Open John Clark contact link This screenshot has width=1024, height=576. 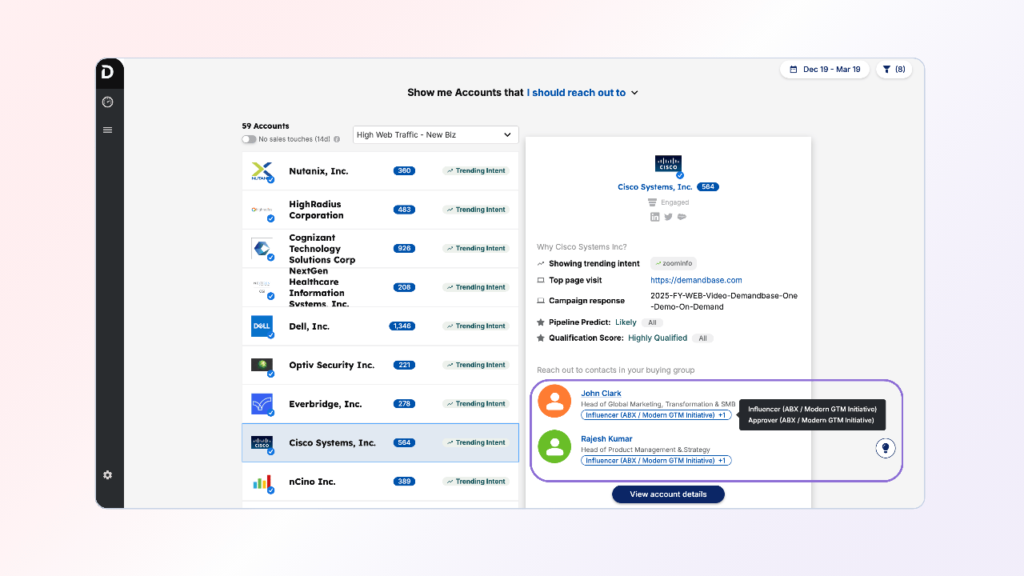pyautogui.click(x=601, y=393)
